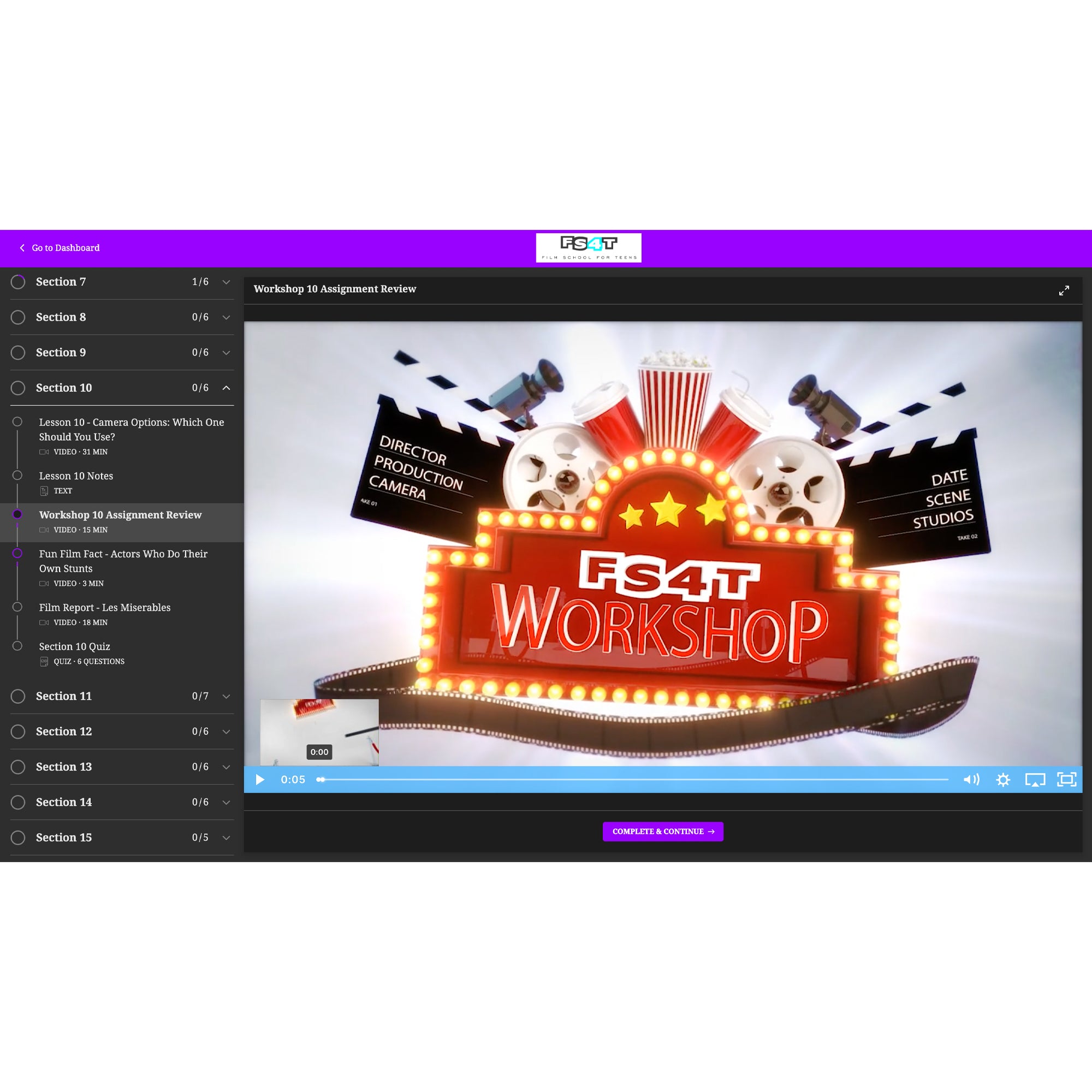Collapse Section 10 lessons list

coord(226,388)
